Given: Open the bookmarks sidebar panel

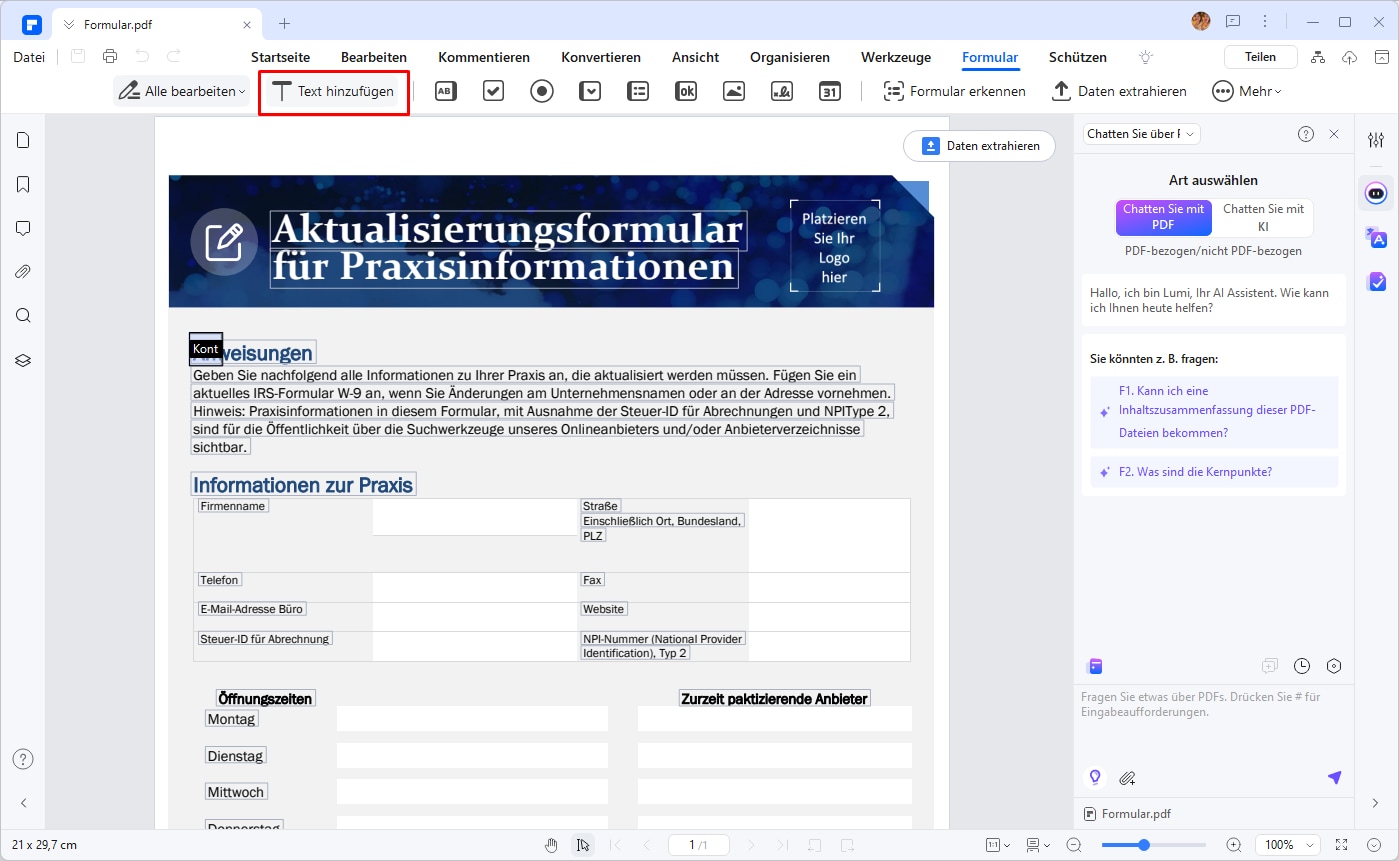Looking at the screenshot, I should click(23, 184).
